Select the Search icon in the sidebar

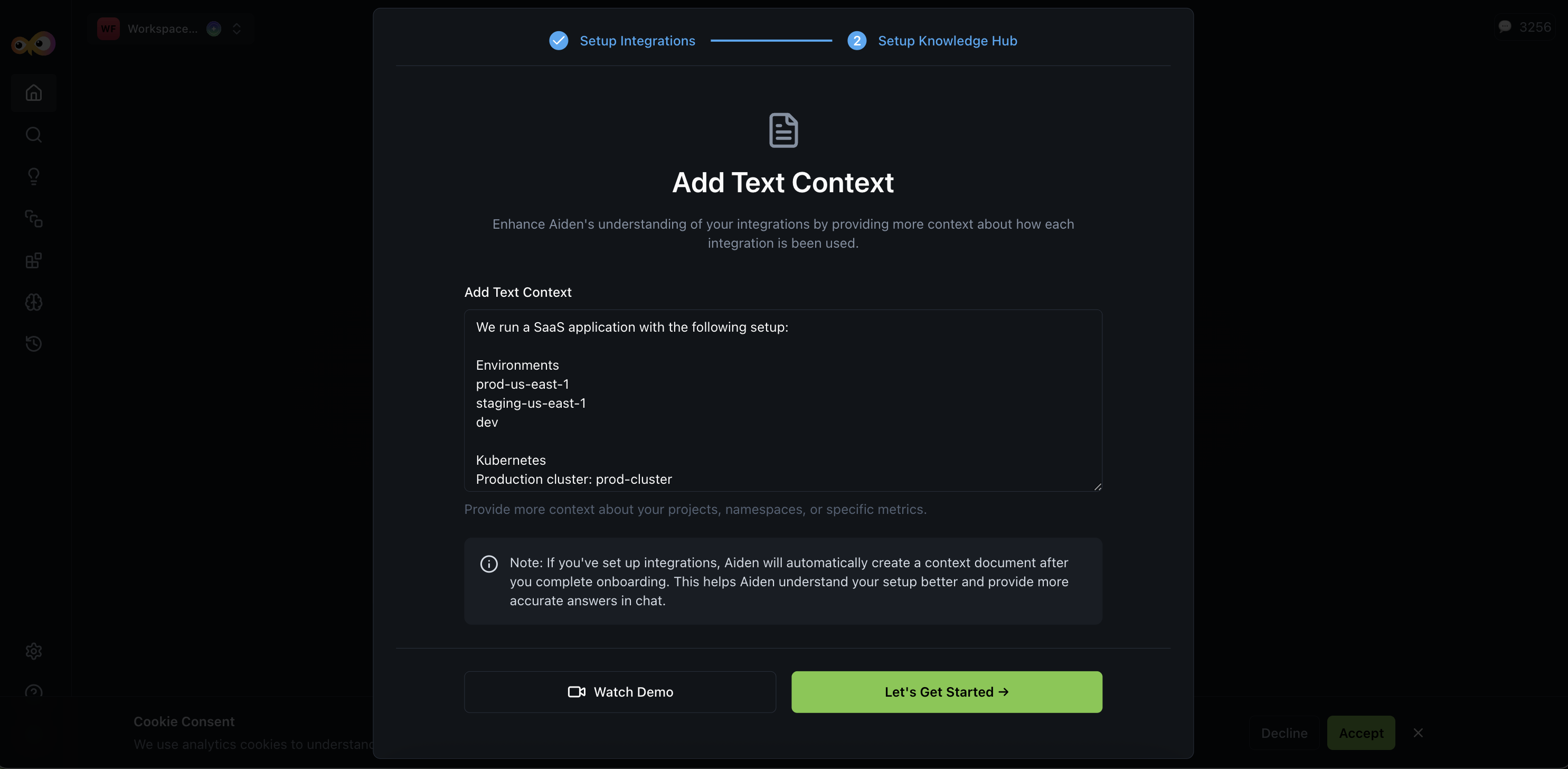point(33,135)
